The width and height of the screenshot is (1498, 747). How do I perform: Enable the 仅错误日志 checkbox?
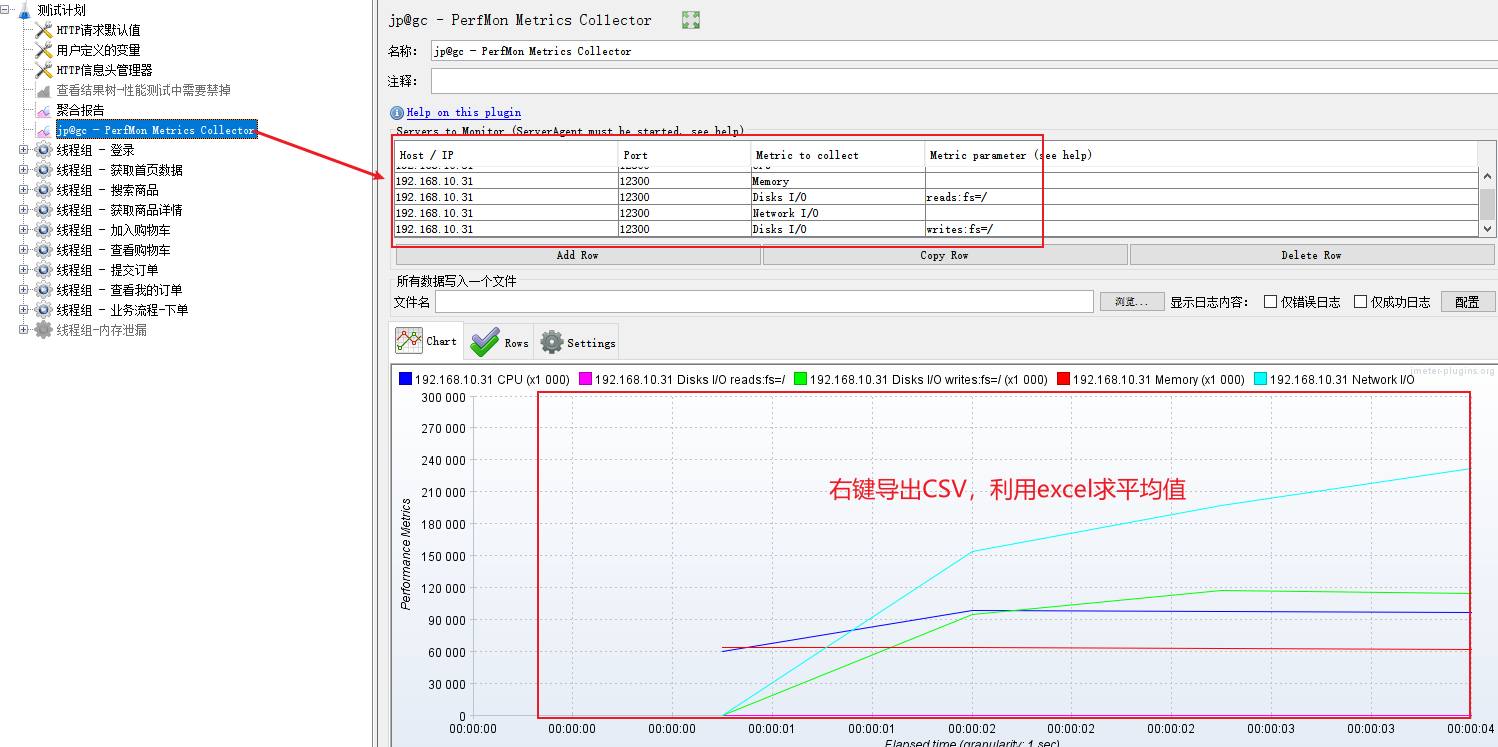coord(1270,302)
